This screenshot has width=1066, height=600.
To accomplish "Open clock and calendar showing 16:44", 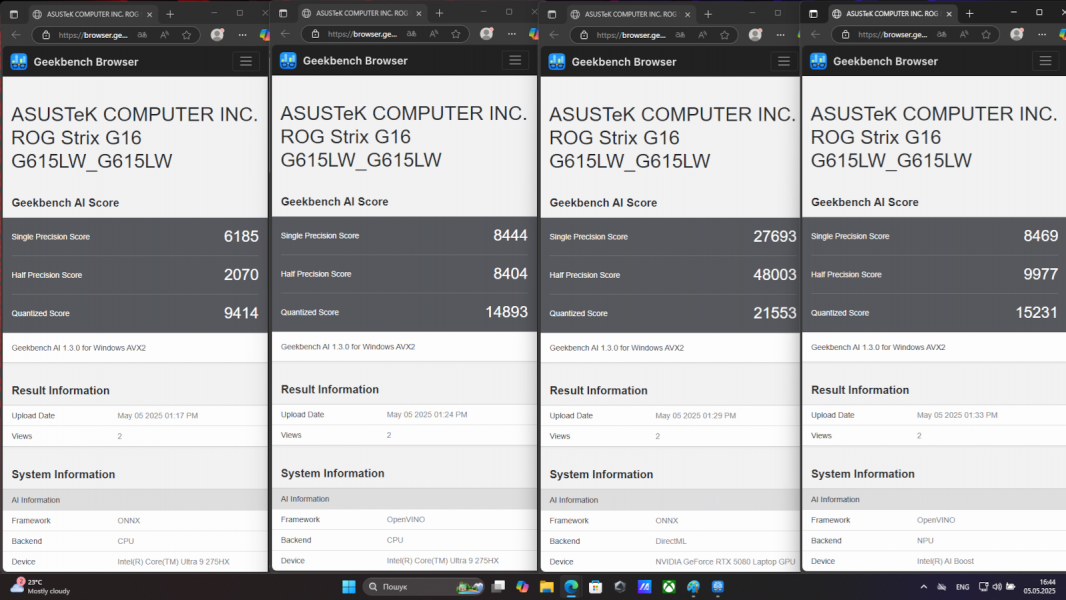I will pyautogui.click(x=1039, y=587).
